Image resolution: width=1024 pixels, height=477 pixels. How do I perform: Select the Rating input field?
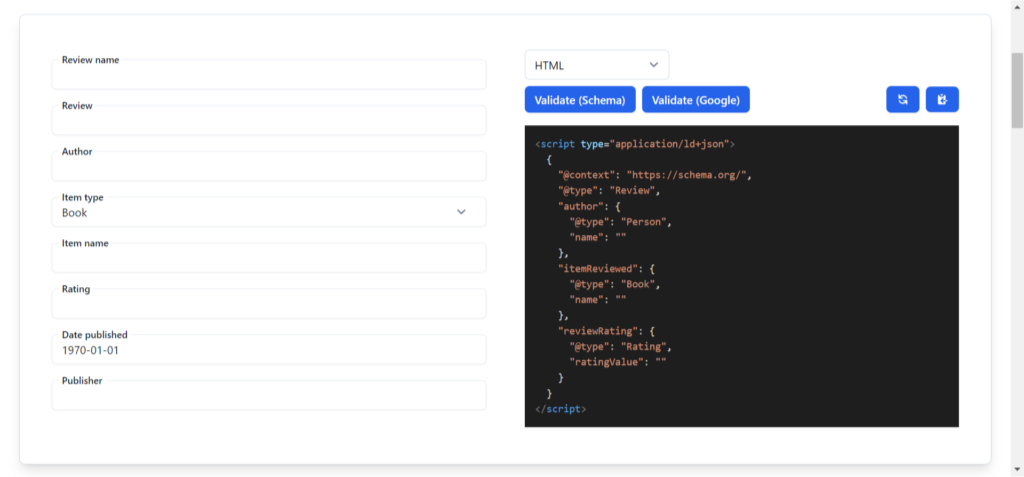click(x=269, y=303)
